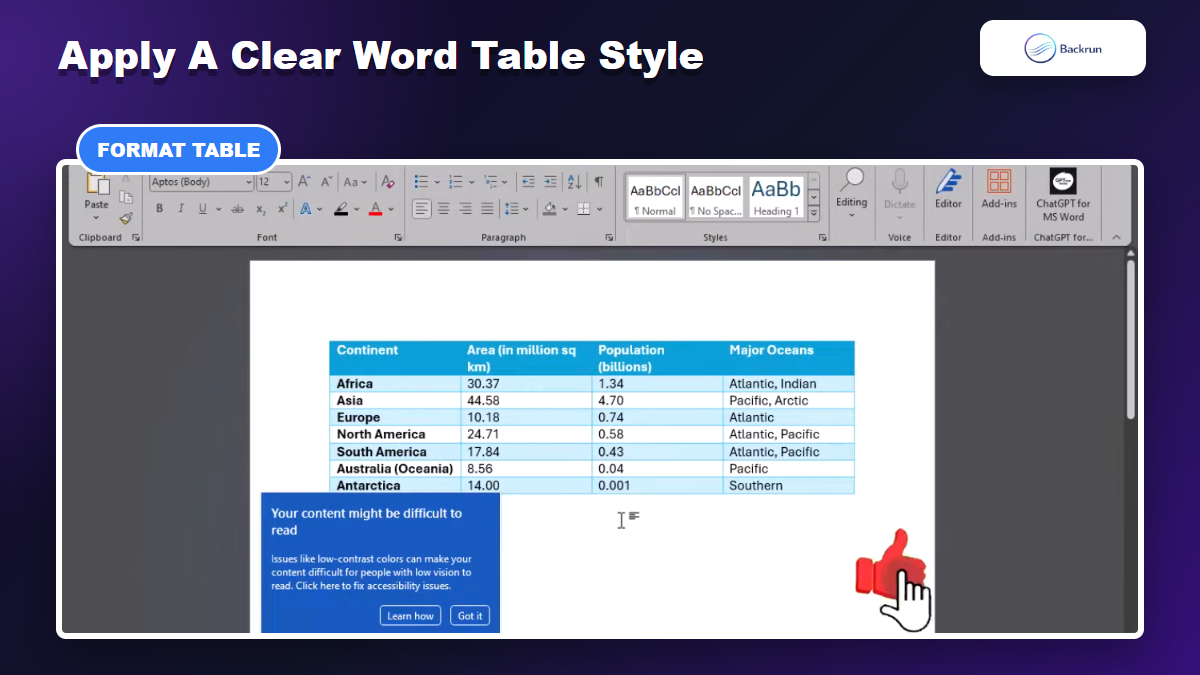Apply the No Spacing style

(x=715, y=197)
